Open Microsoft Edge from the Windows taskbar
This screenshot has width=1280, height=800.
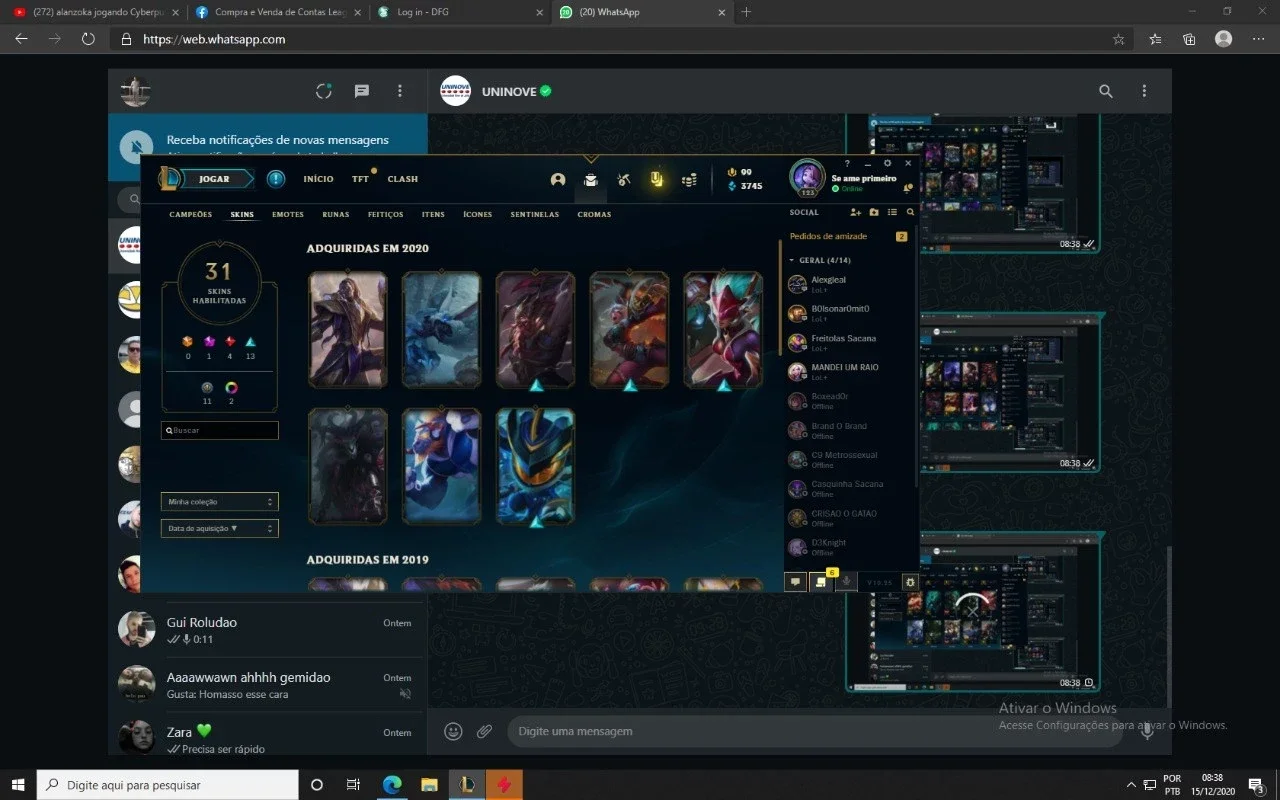coord(391,785)
